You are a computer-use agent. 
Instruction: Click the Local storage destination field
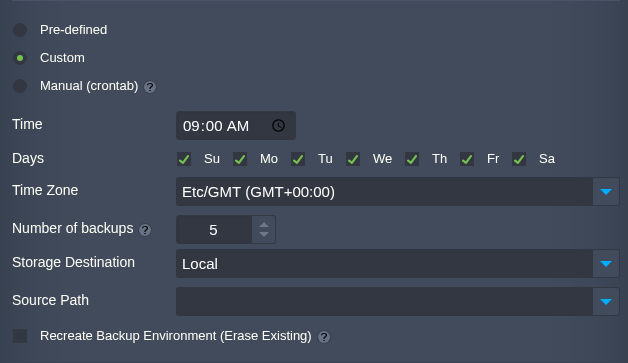click(x=384, y=264)
